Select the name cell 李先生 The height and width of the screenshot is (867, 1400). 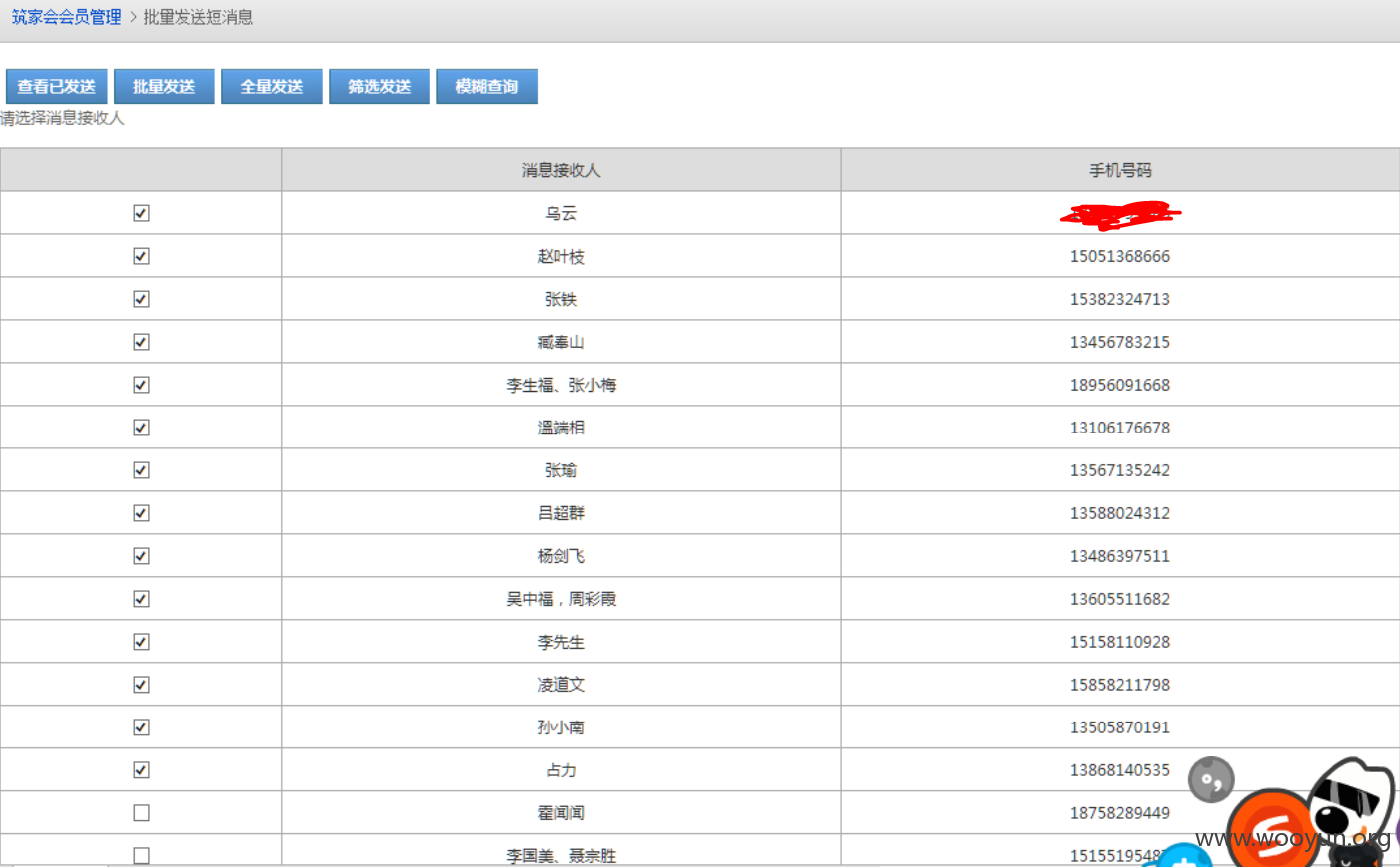[x=561, y=642]
